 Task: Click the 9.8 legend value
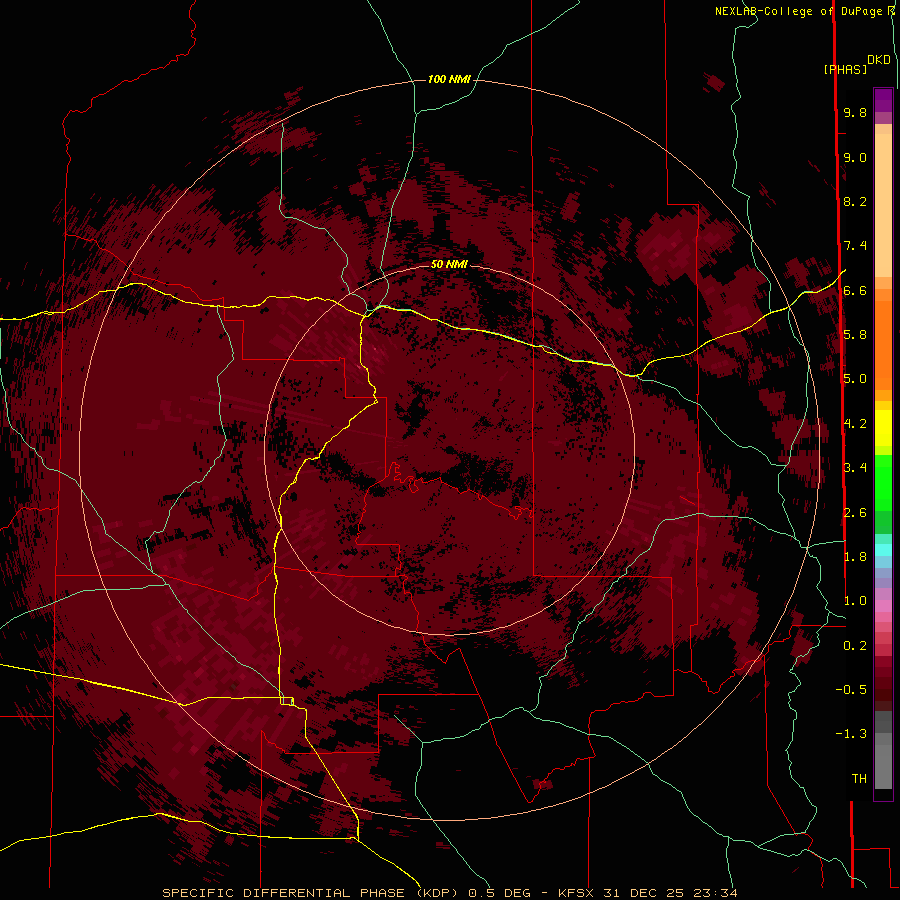[x=855, y=112]
